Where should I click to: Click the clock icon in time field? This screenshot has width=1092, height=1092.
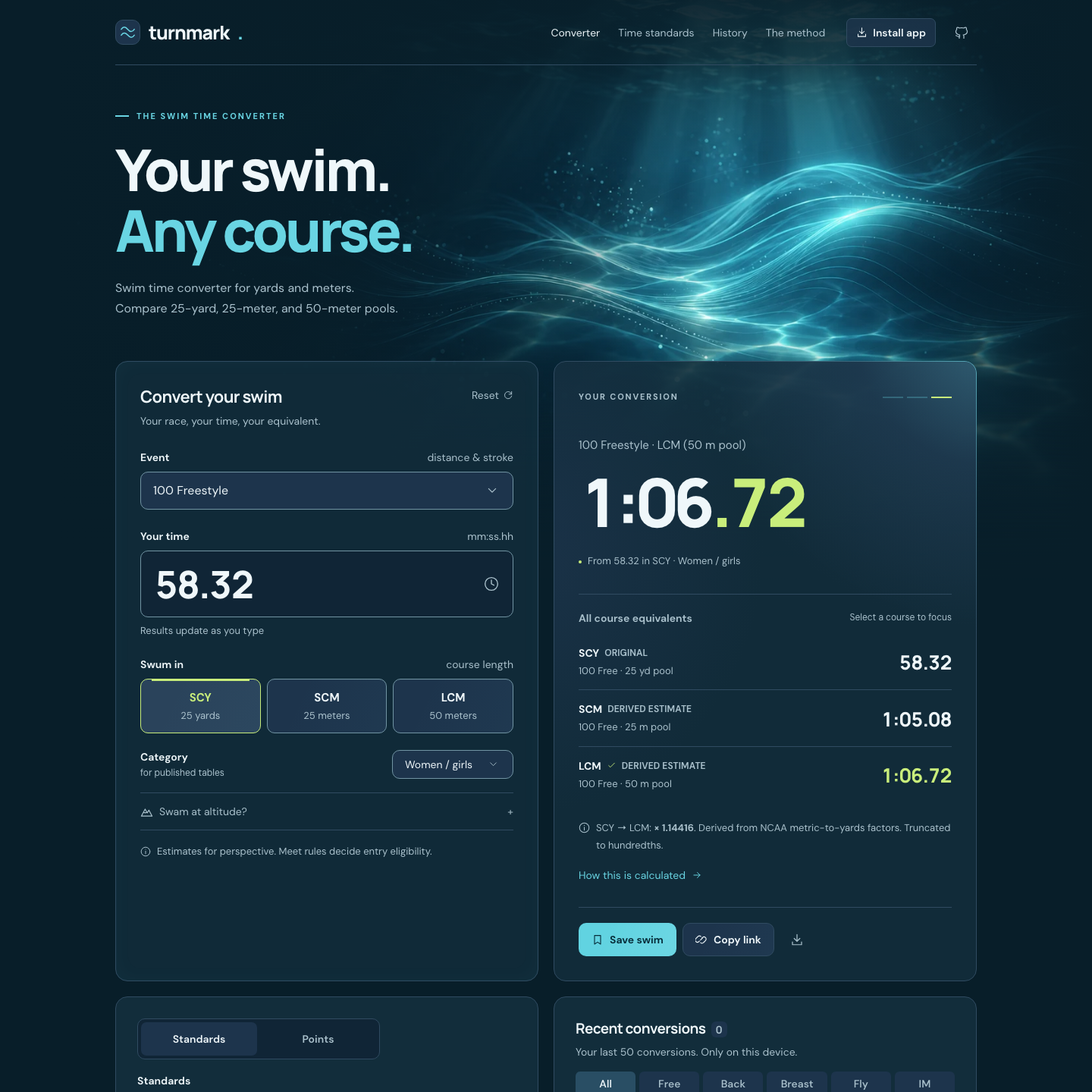click(x=491, y=584)
